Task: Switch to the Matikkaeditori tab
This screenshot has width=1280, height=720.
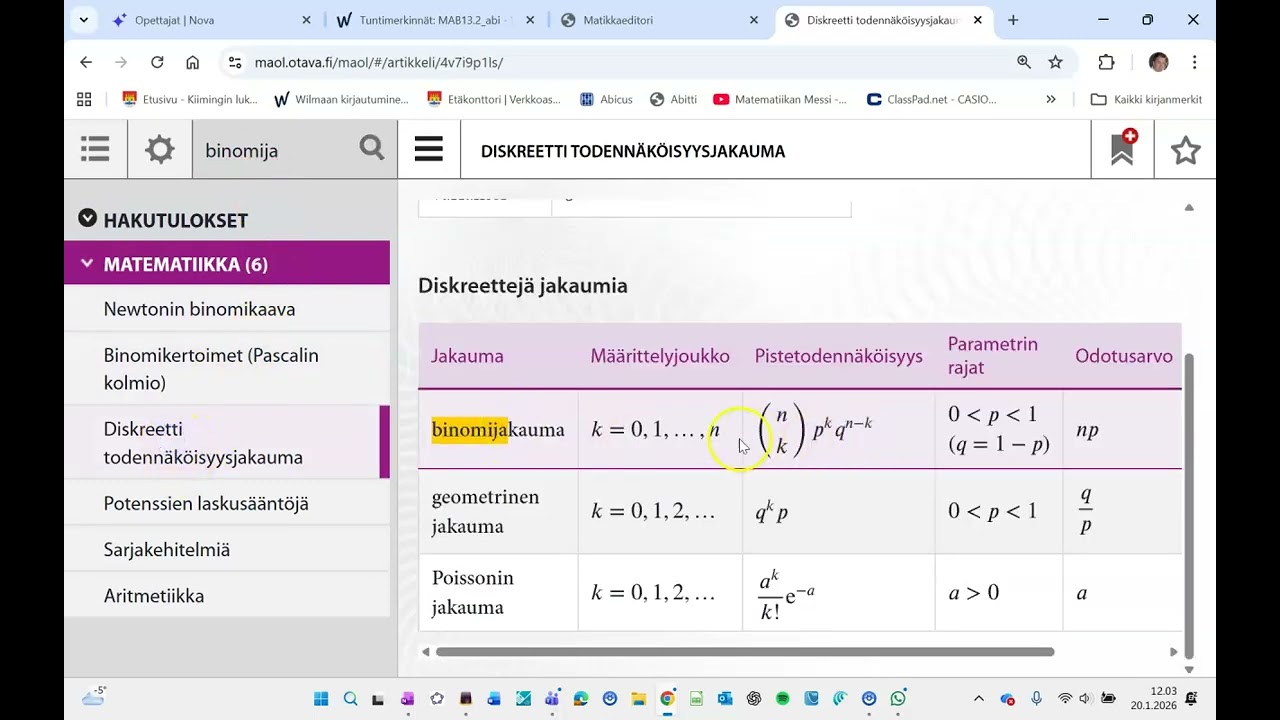Action: click(x=660, y=19)
